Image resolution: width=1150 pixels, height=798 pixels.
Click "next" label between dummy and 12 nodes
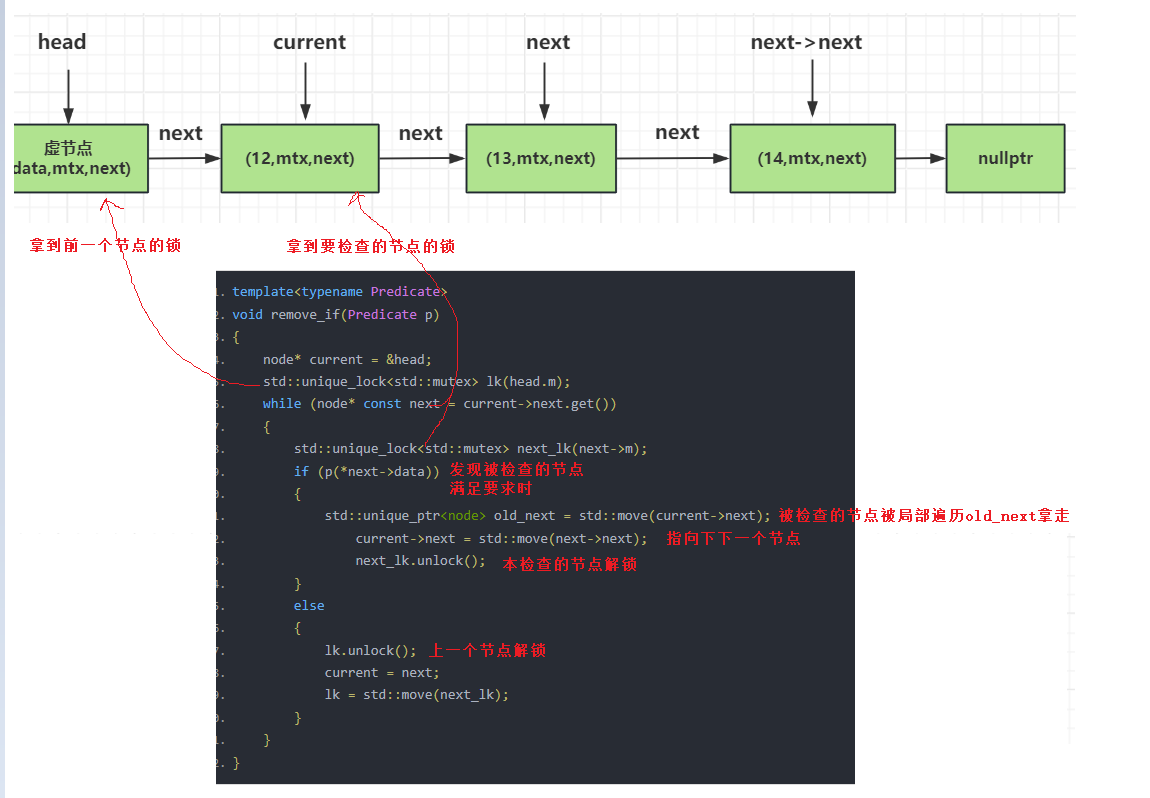[180, 133]
